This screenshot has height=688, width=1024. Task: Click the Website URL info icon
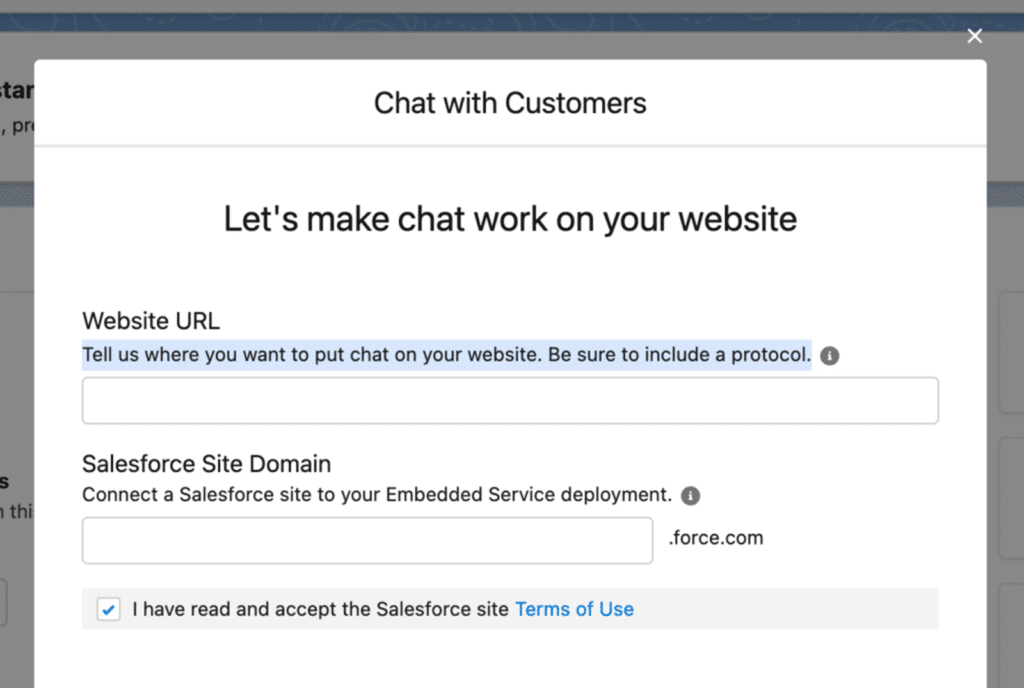[x=829, y=356]
